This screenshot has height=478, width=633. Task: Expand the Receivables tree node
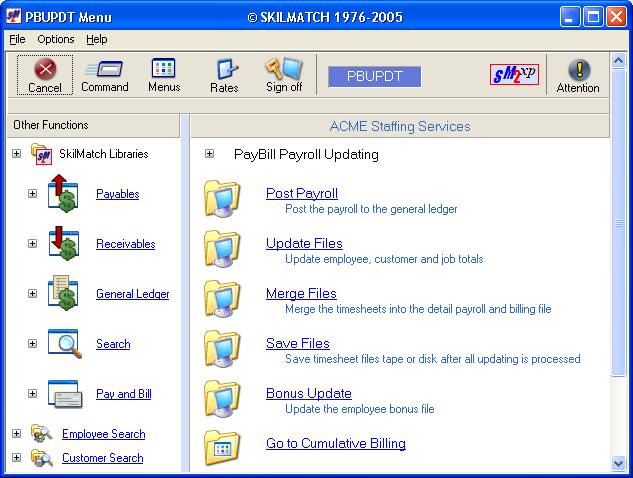[x=33, y=243]
